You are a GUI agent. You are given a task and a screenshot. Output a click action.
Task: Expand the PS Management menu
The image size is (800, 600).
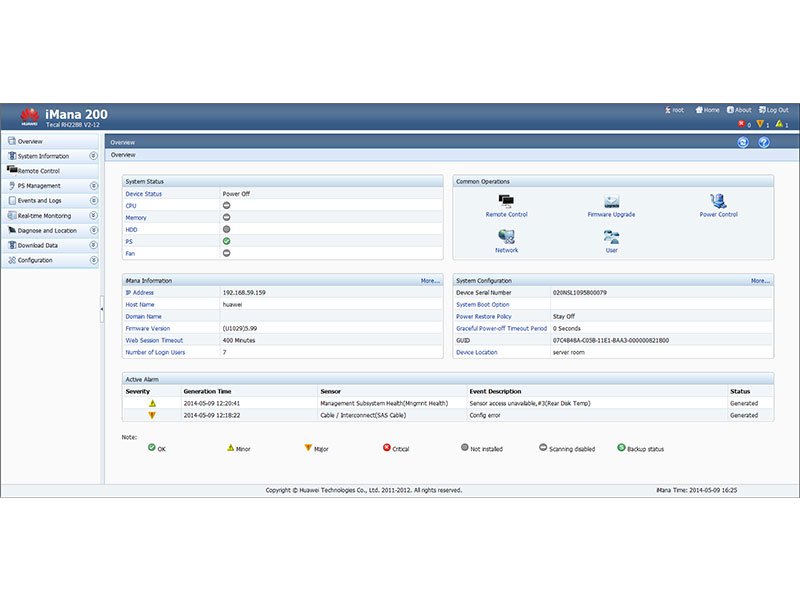click(x=93, y=186)
